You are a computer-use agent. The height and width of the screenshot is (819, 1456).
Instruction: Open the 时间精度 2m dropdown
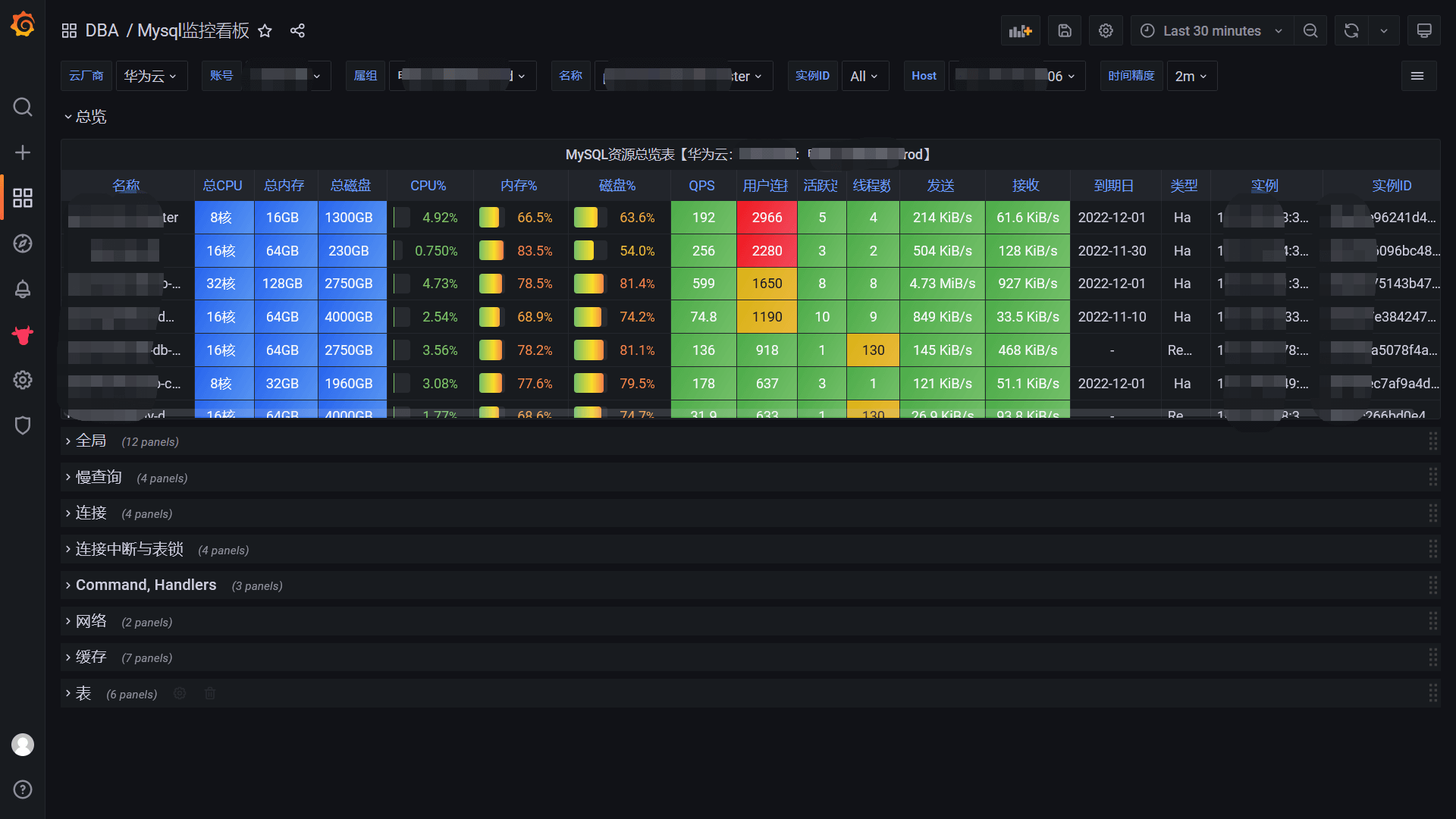point(1191,76)
